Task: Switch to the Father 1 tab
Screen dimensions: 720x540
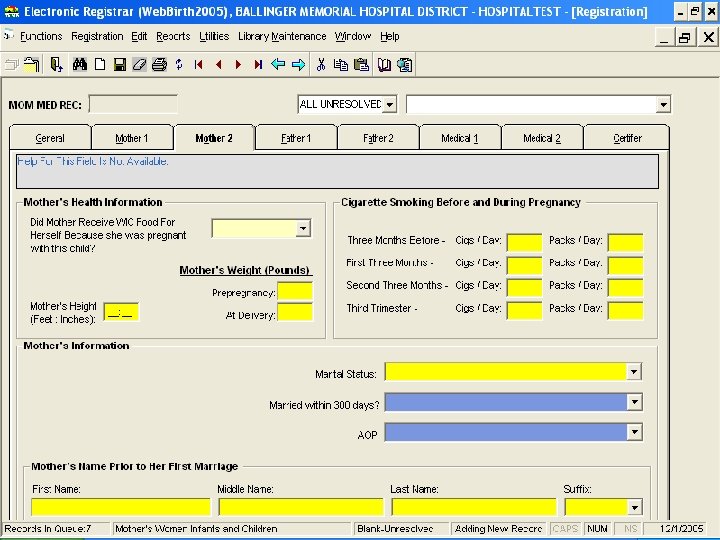Action: 296,138
